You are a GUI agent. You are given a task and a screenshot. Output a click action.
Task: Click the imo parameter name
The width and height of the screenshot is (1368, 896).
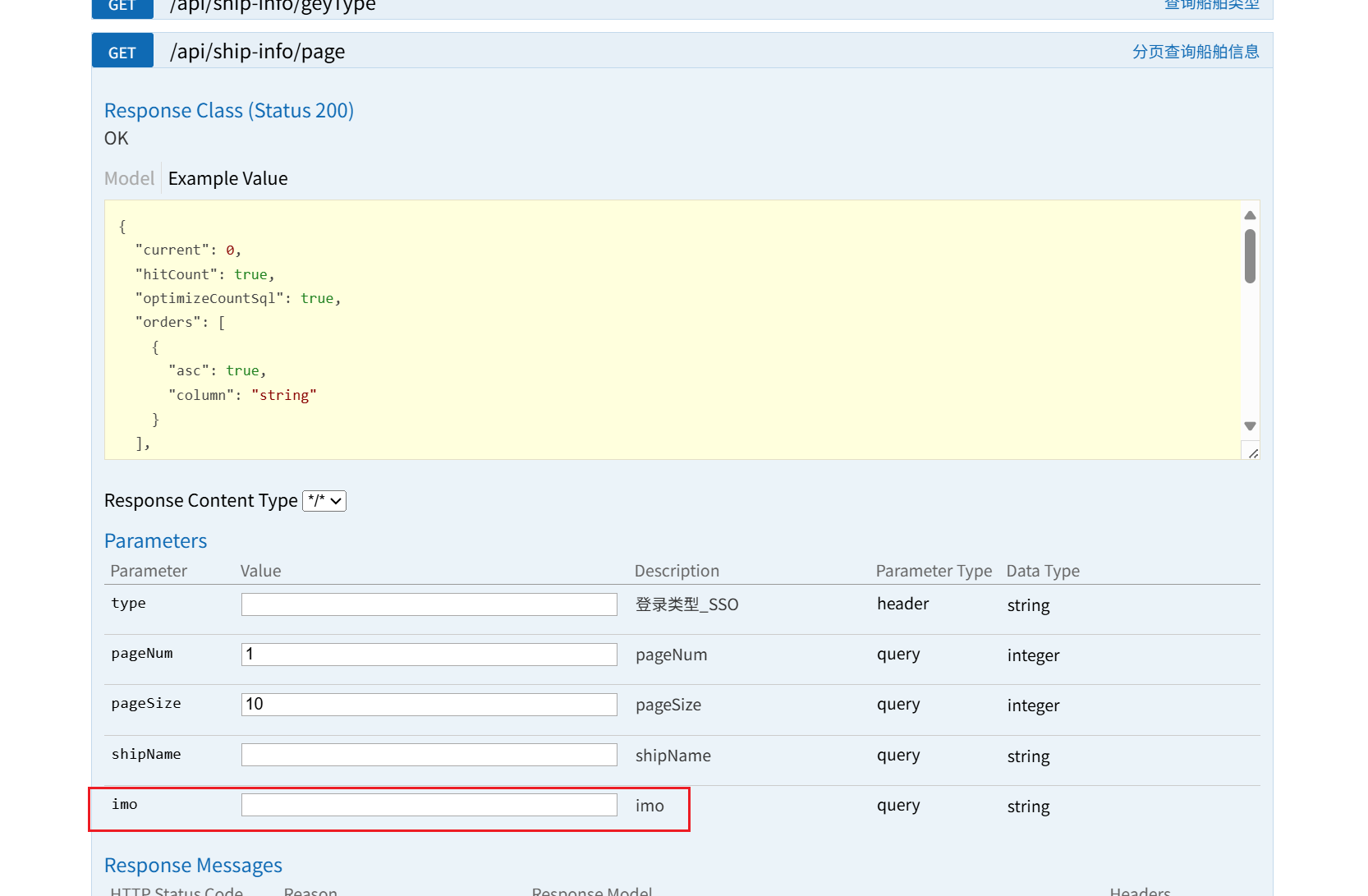coord(125,804)
